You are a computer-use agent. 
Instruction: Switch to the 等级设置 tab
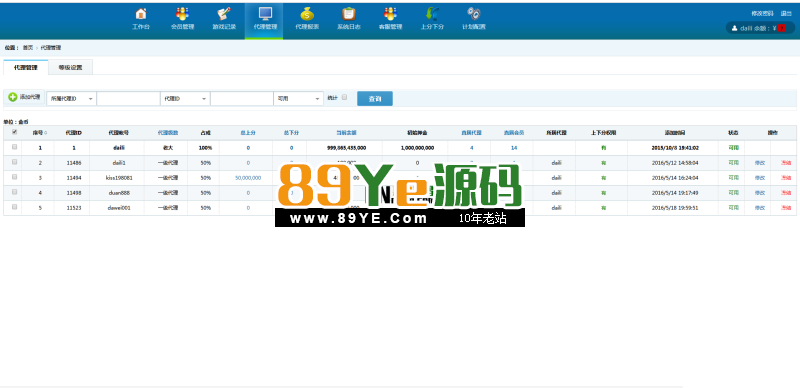(70, 67)
